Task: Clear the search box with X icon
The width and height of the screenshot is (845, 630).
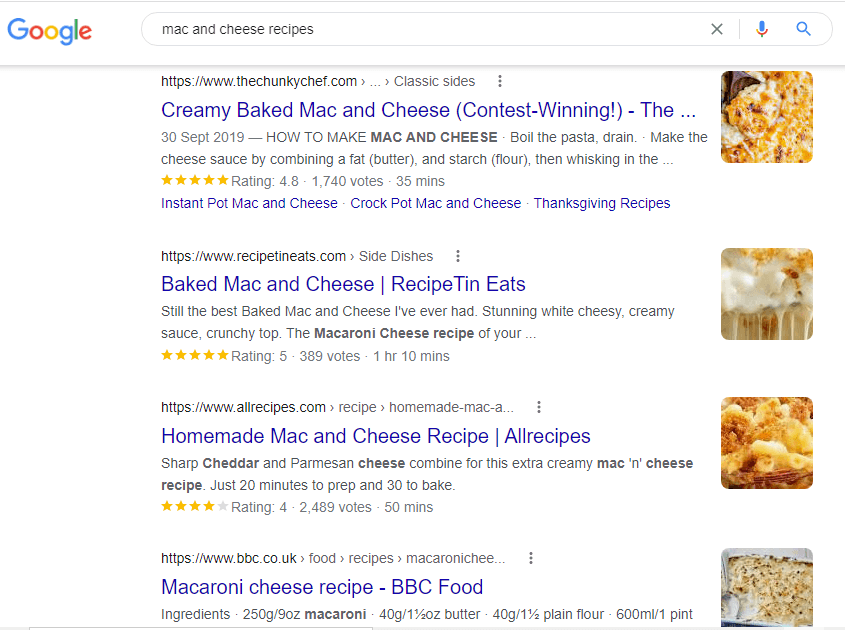Action: click(717, 29)
